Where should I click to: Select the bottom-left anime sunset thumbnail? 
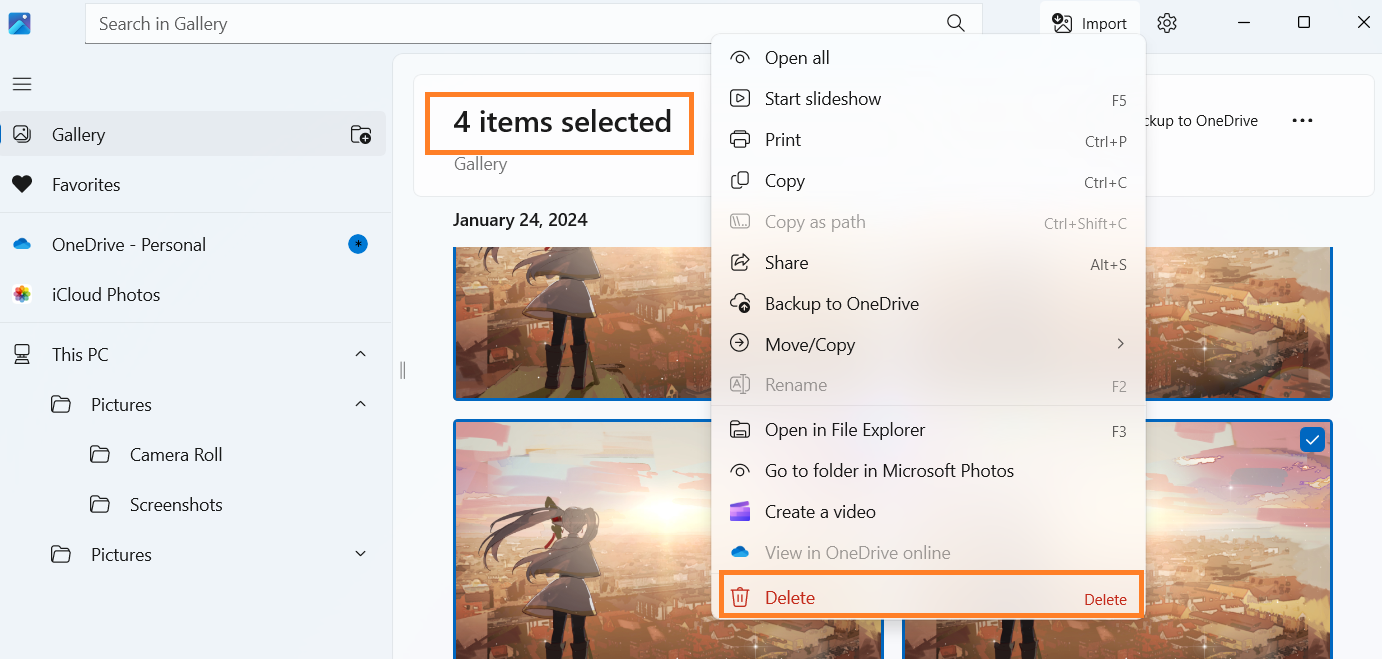(x=580, y=540)
